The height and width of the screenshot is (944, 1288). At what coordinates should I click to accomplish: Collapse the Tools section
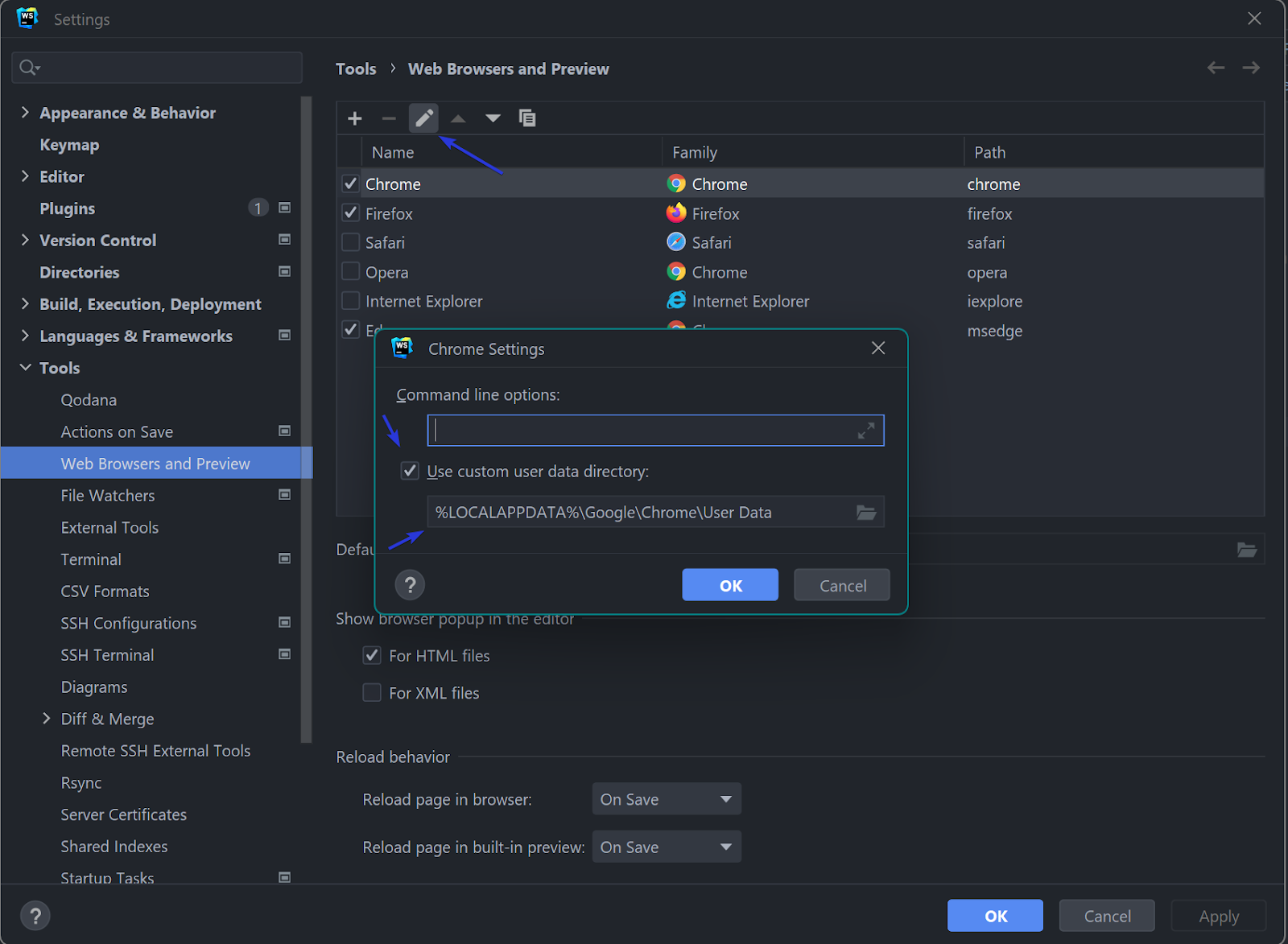(x=25, y=368)
